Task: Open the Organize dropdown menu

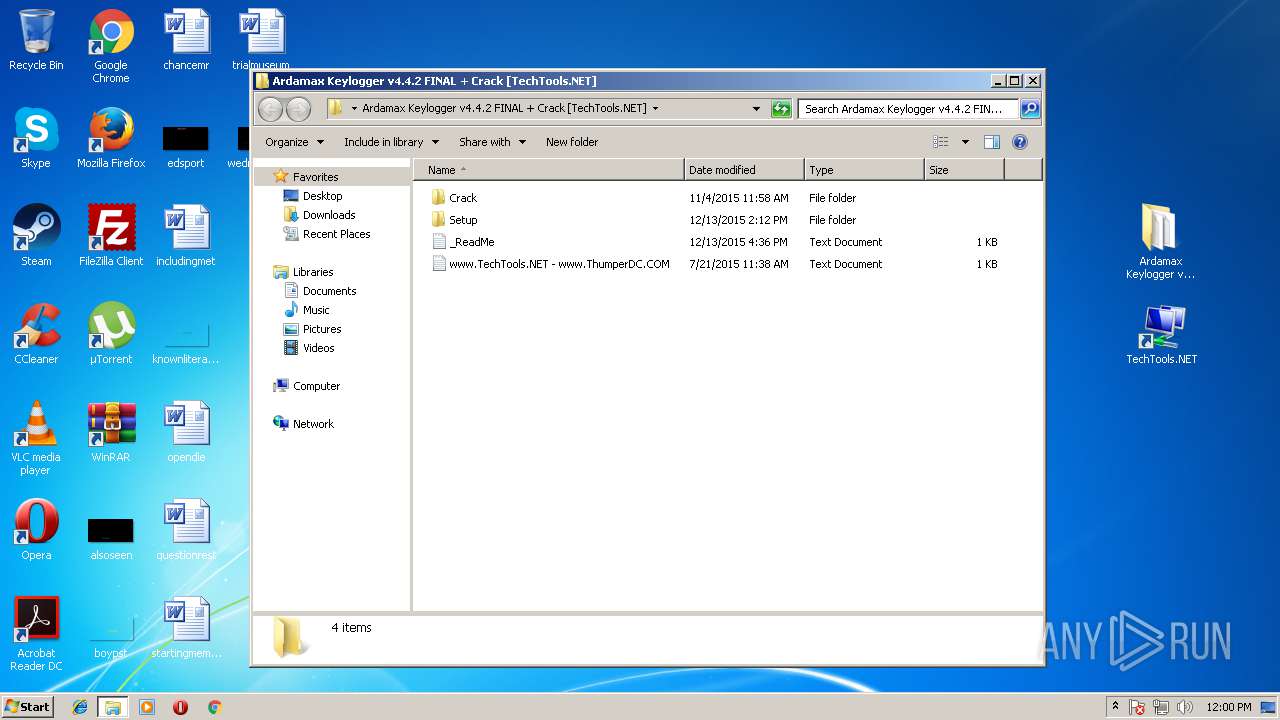Action: click(294, 142)
